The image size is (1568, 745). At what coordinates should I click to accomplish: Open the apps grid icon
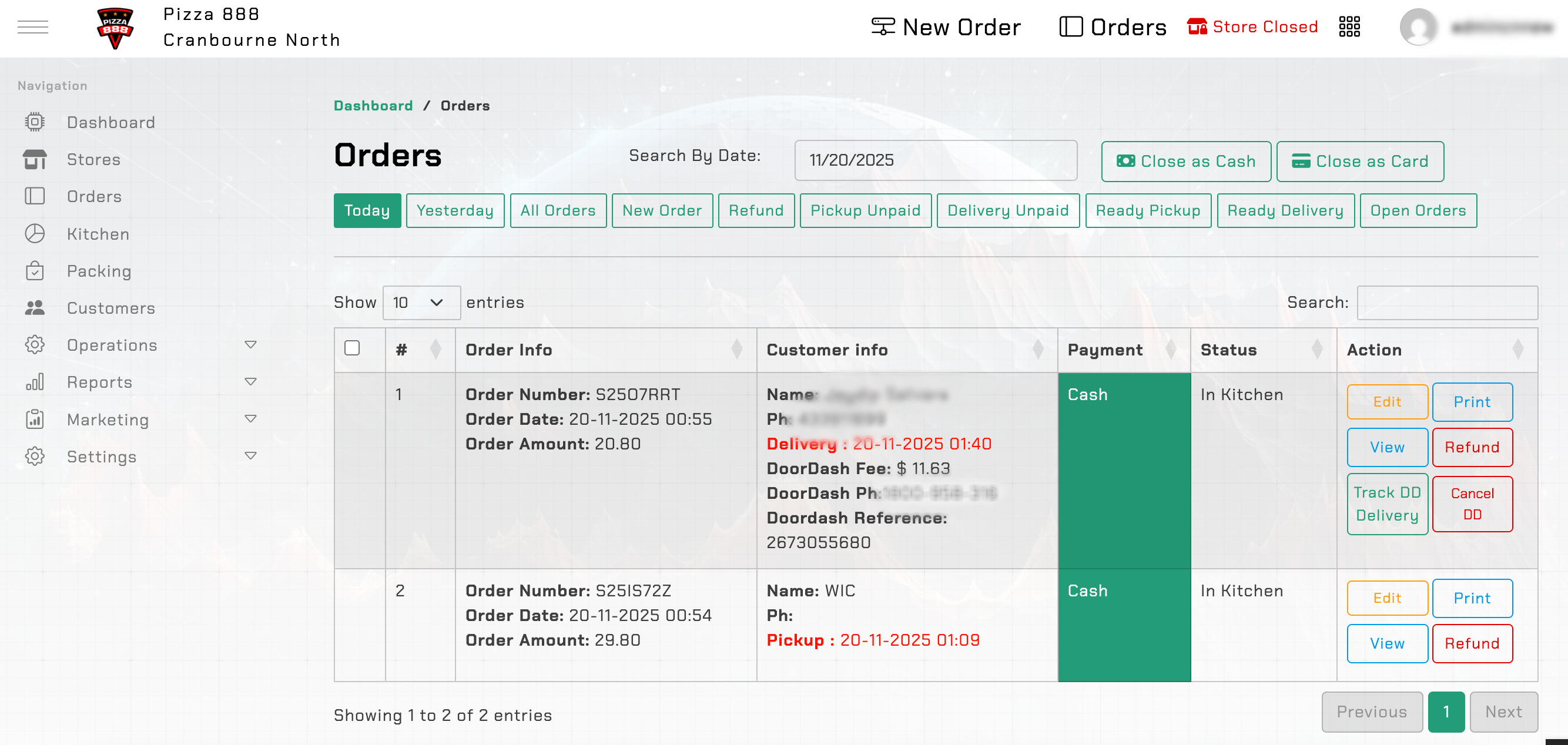tap(1349, 27)
